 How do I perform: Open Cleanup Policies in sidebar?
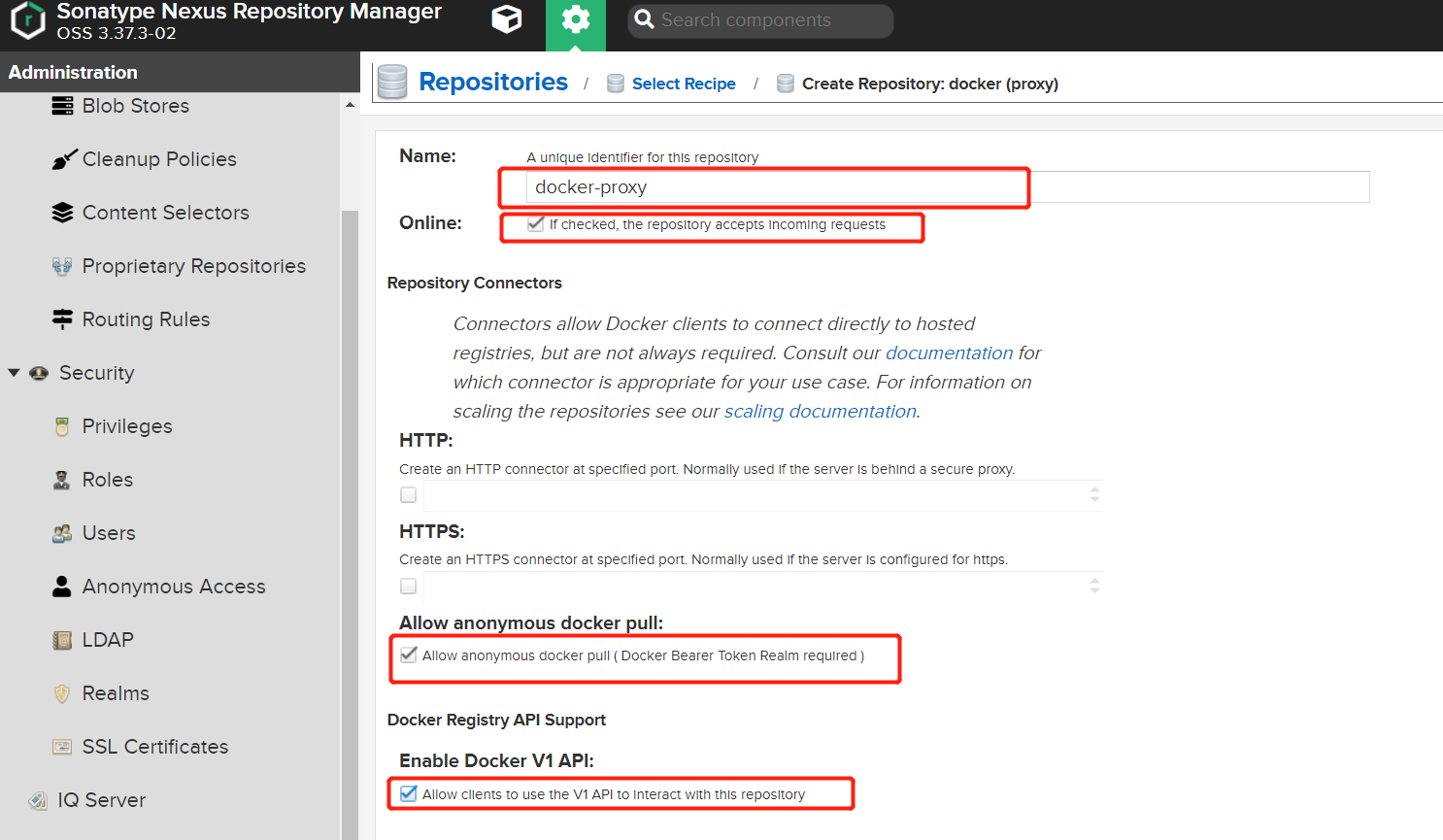click(x=159, y=159)
